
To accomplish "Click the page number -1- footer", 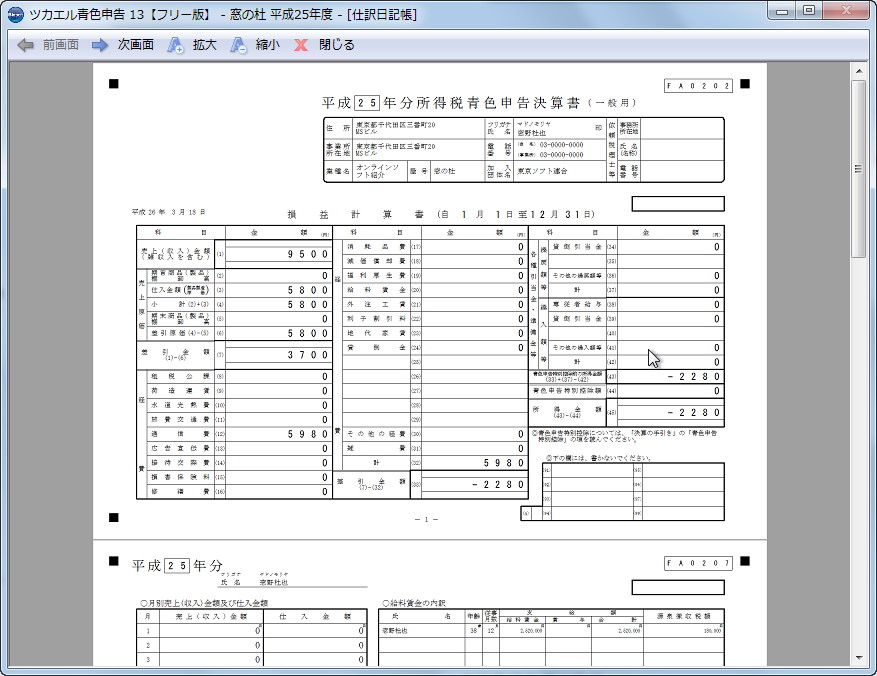I will 426,519.
